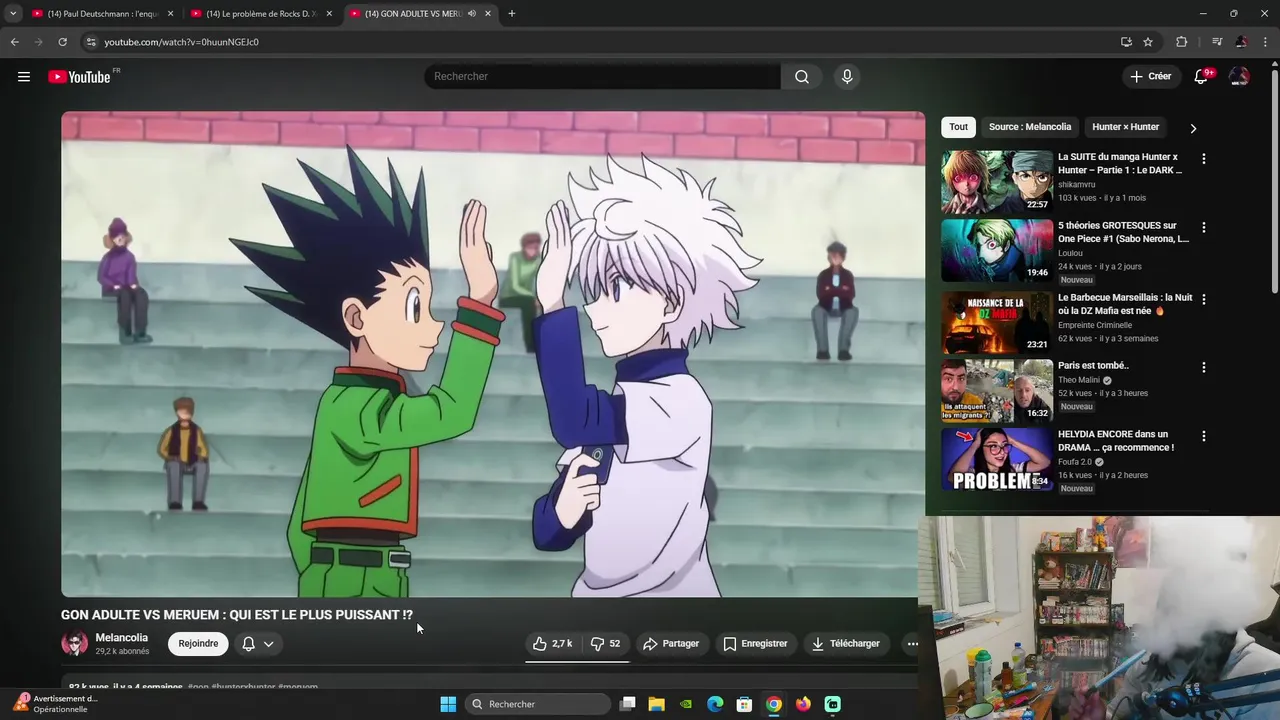
Task: Click the video title text
Action: (237, 615)
